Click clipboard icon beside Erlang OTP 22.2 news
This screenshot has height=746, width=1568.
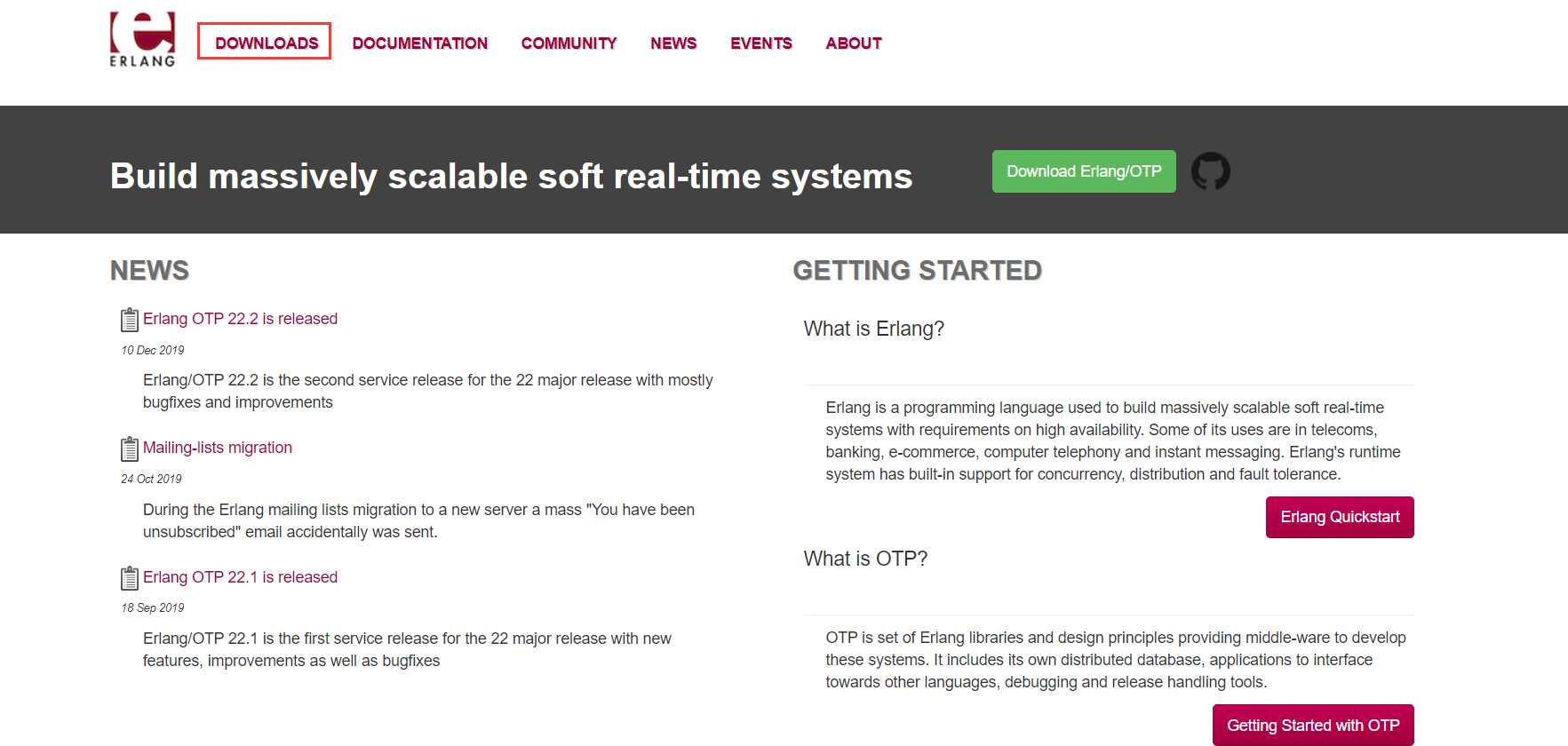point(130,320)
